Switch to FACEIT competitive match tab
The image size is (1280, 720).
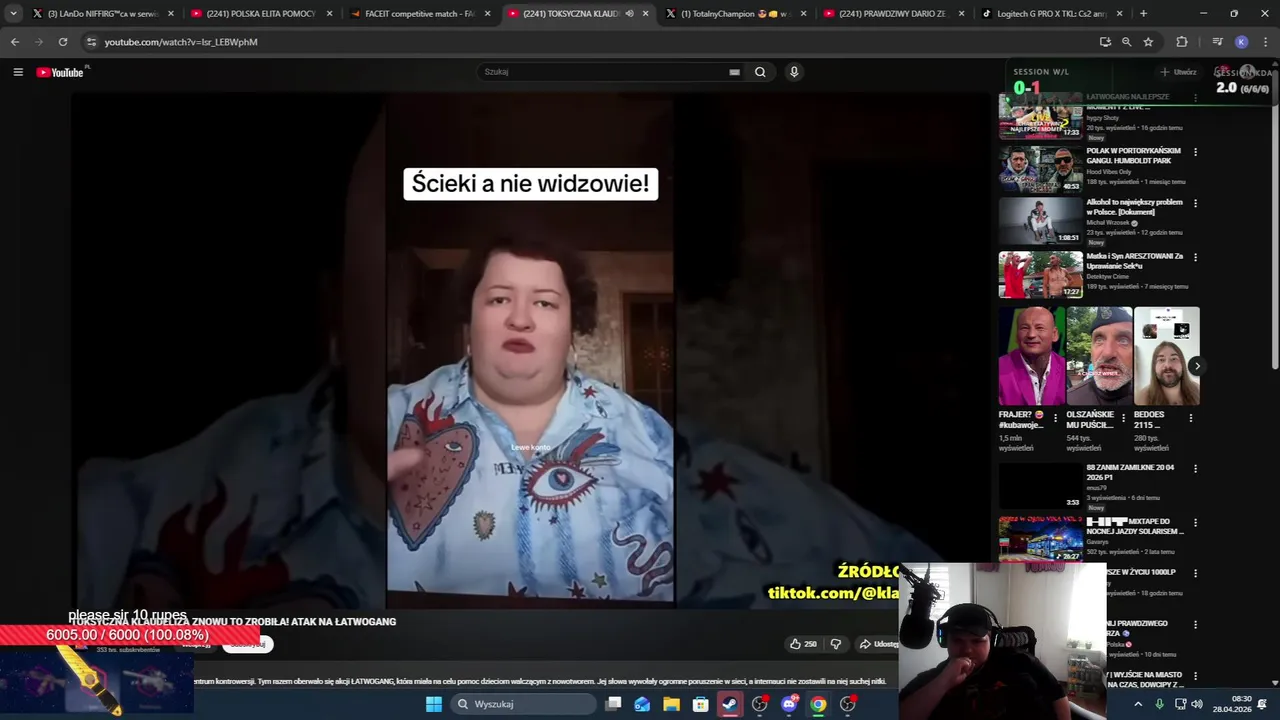(x=420, y=13)
